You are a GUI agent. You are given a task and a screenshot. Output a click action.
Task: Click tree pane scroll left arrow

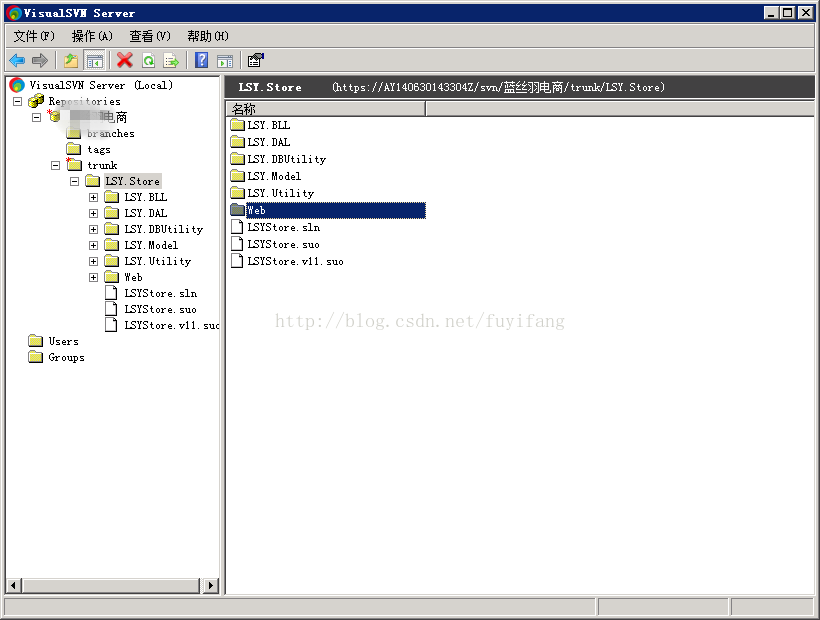point(14,585)
